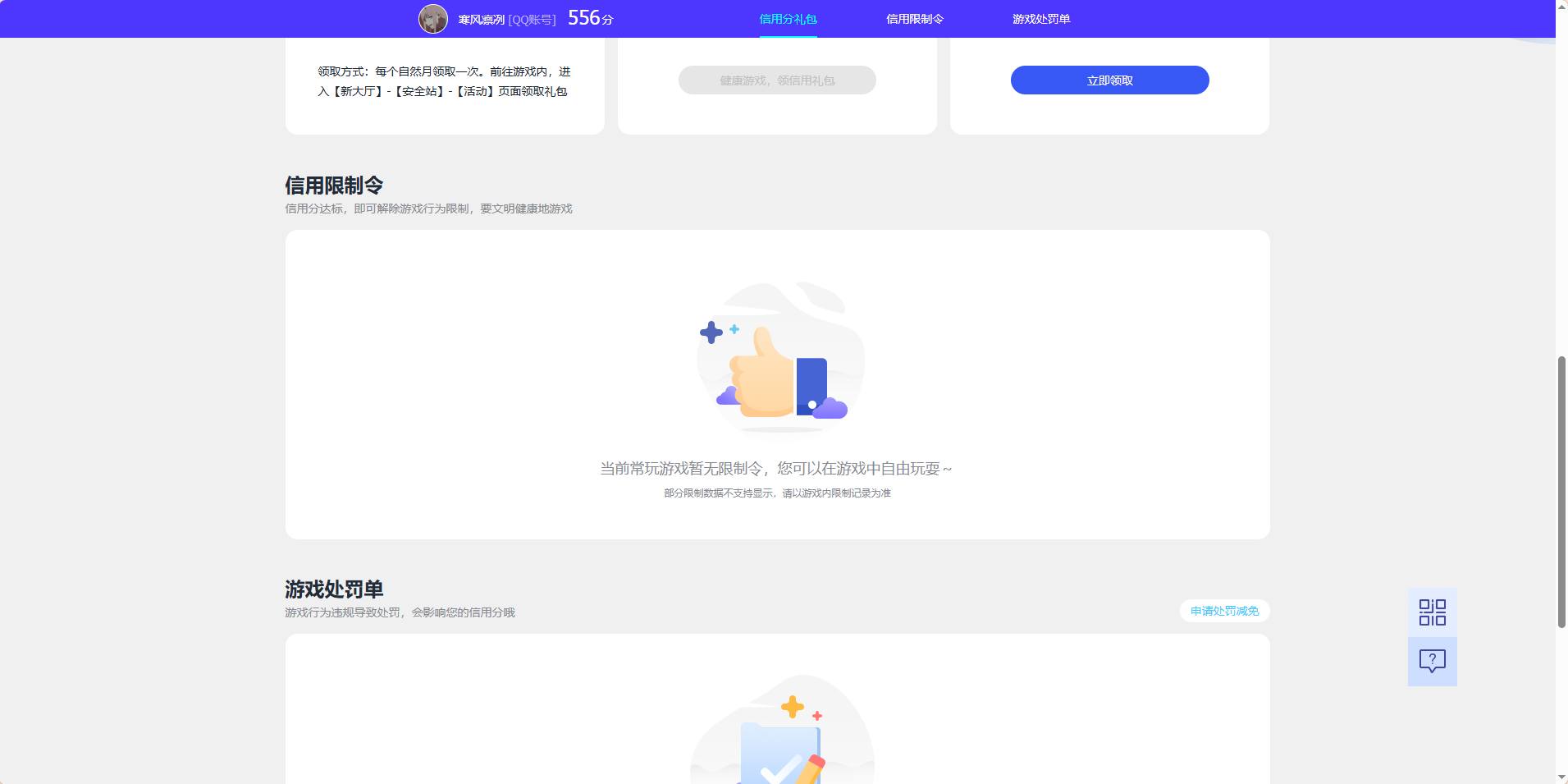Click the 信用限制令 section heading
The width and height of the screenshot is (1568, 784).
pos(334,186)
